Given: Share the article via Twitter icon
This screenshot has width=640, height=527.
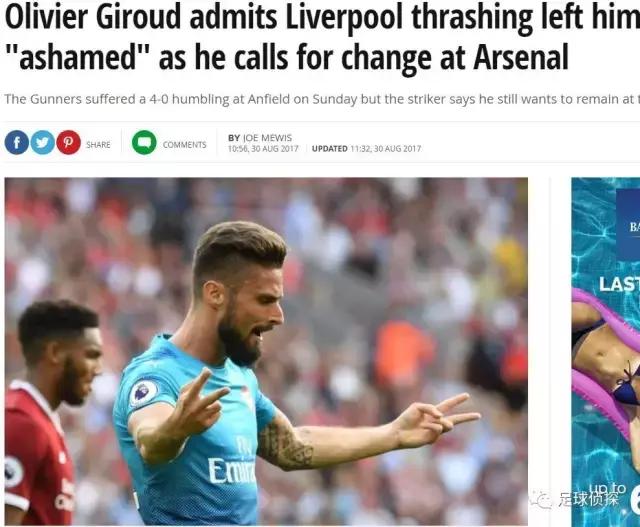Looking at the screenshot, I should (x=42, y=142).
